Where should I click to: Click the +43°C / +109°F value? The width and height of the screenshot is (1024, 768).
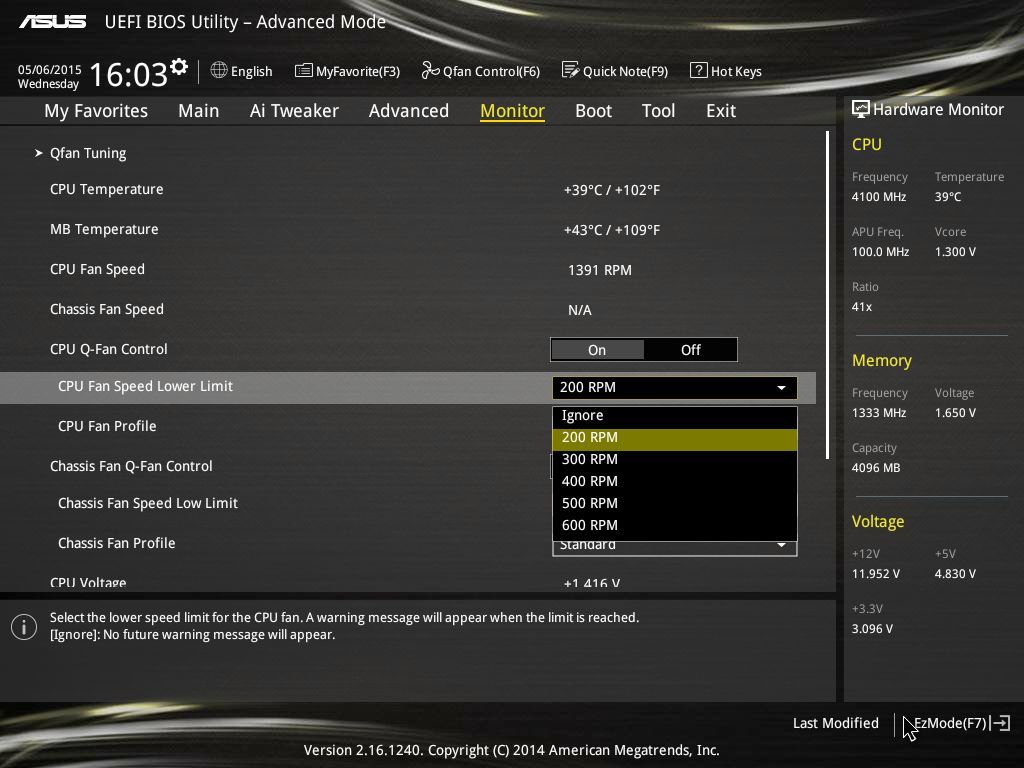pyautogui.click(x=612, y=230)
